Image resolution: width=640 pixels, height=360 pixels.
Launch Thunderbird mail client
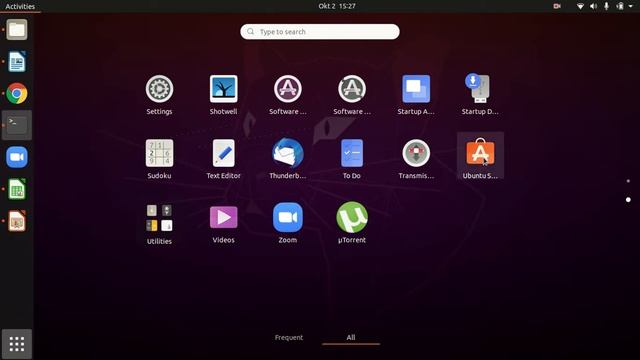click(x=287, y=153)
